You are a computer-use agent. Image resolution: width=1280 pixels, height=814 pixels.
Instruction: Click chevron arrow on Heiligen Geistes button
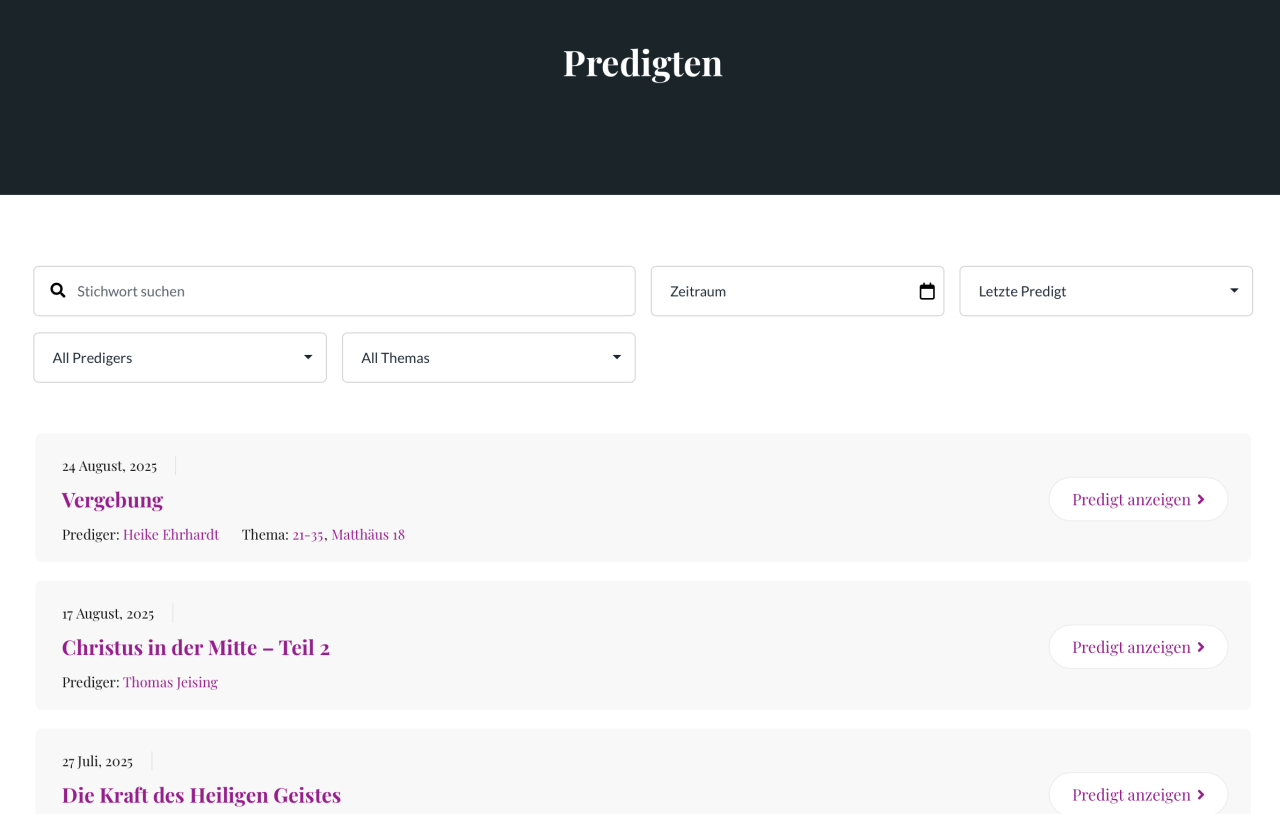(1201, 795)
